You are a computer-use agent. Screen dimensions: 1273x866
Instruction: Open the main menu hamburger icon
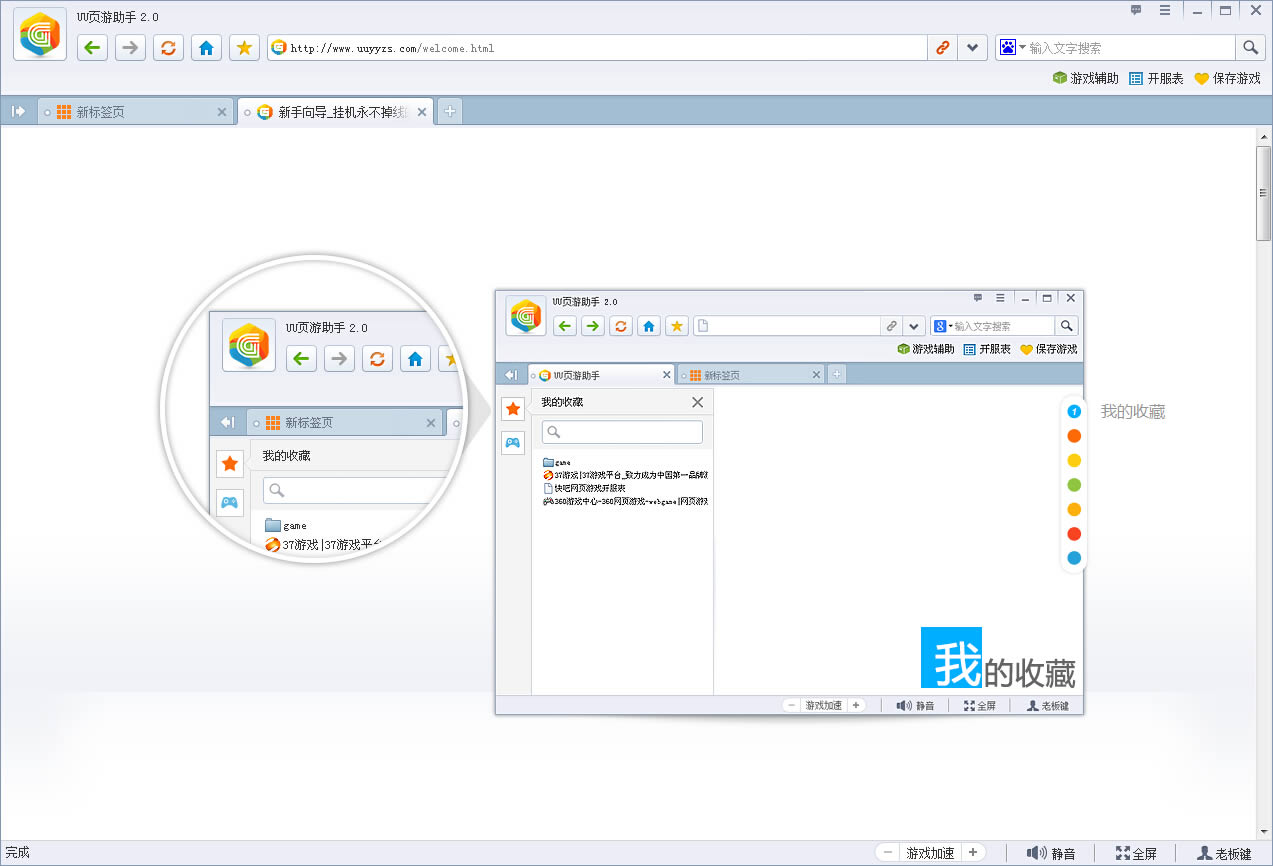(1164, 11)
